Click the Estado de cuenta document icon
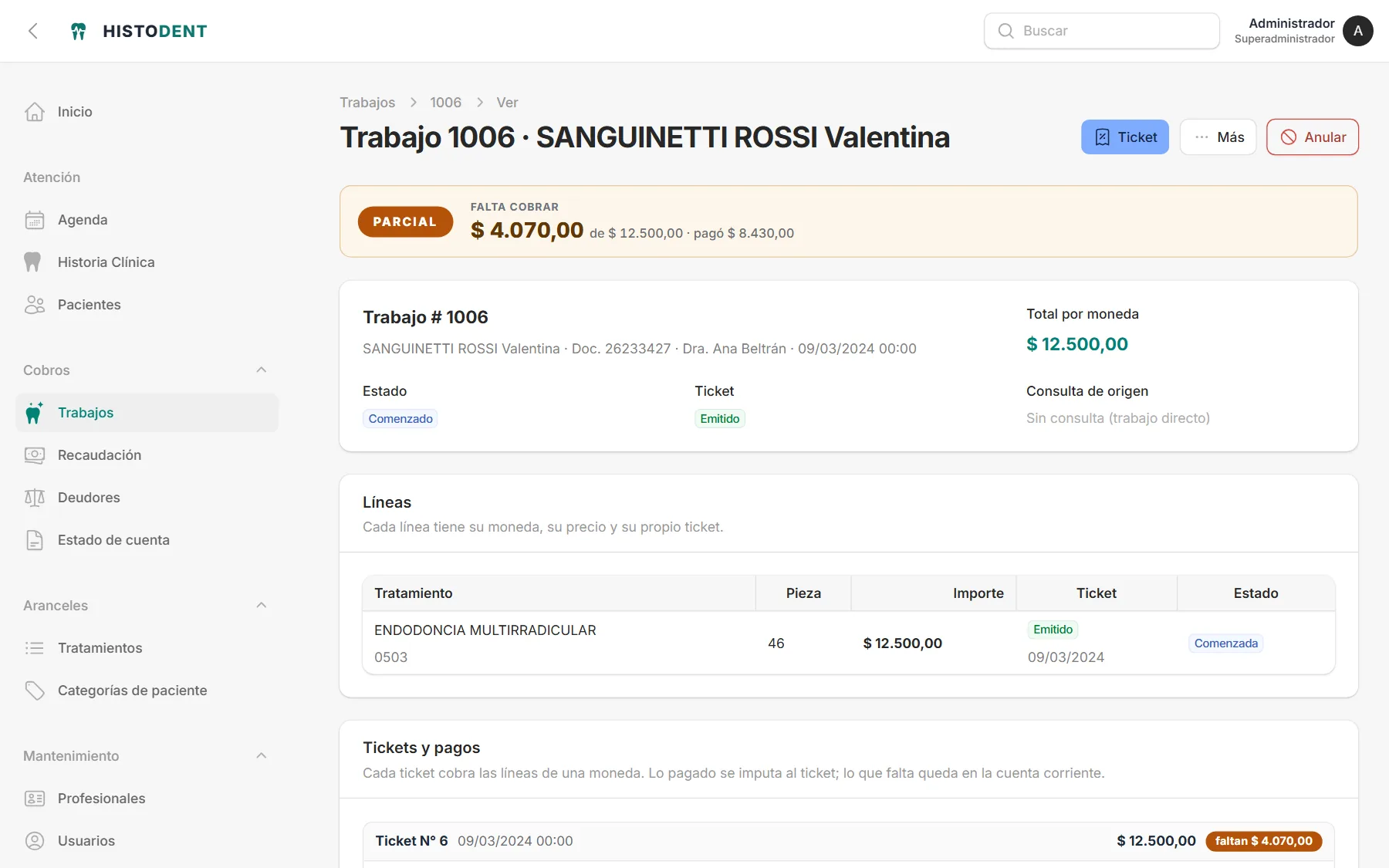Image resolution: width=1389 pixels, height=868 pixels. point(35,540)
